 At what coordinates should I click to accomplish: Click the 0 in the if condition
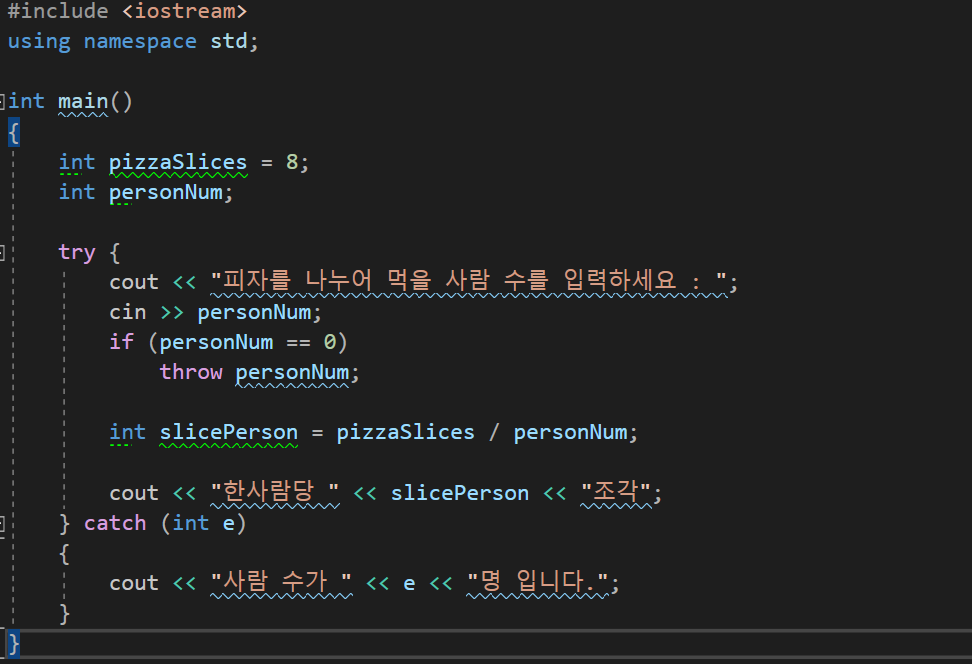(x=330, y=342)
